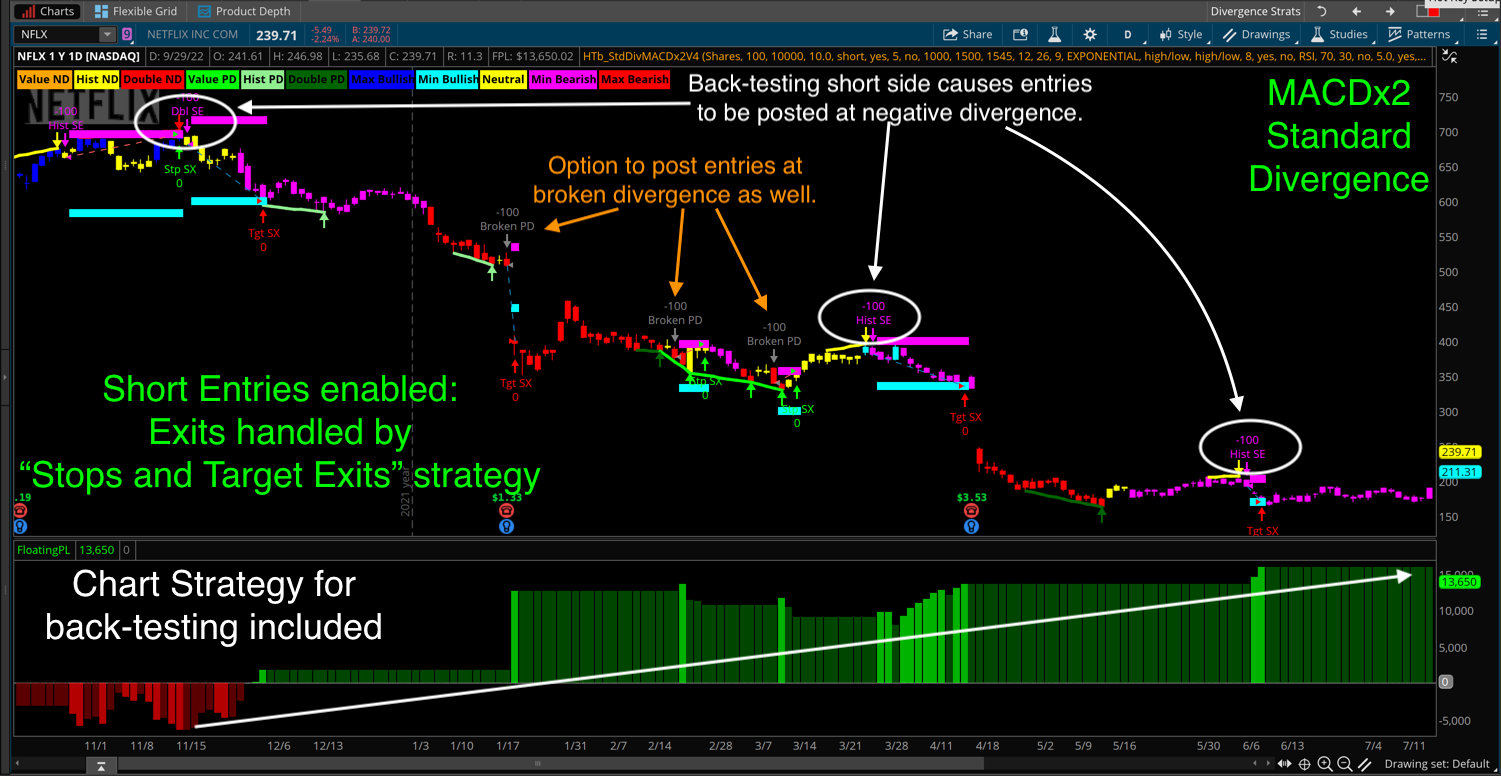
Task: Click the Double ND red legend label
Action: 153,79
